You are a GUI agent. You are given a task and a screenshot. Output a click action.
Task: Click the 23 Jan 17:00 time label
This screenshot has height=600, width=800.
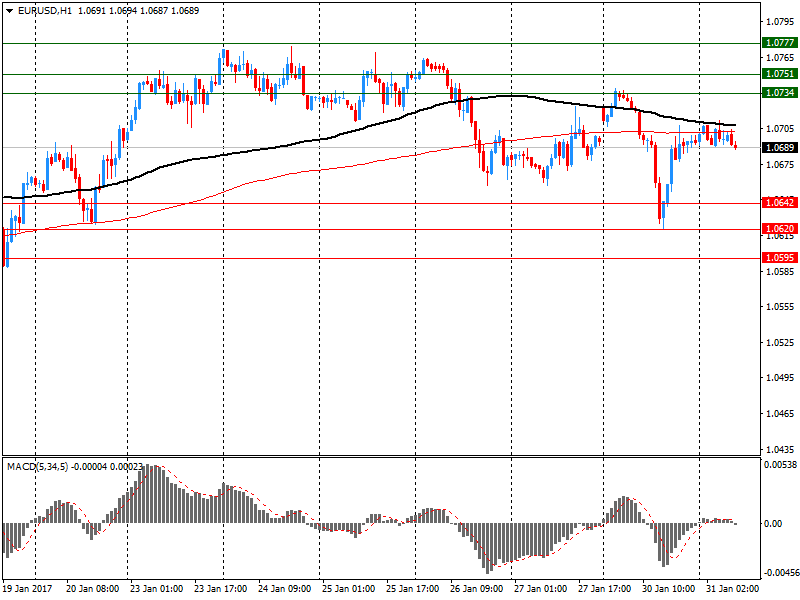tap(220, 588)
